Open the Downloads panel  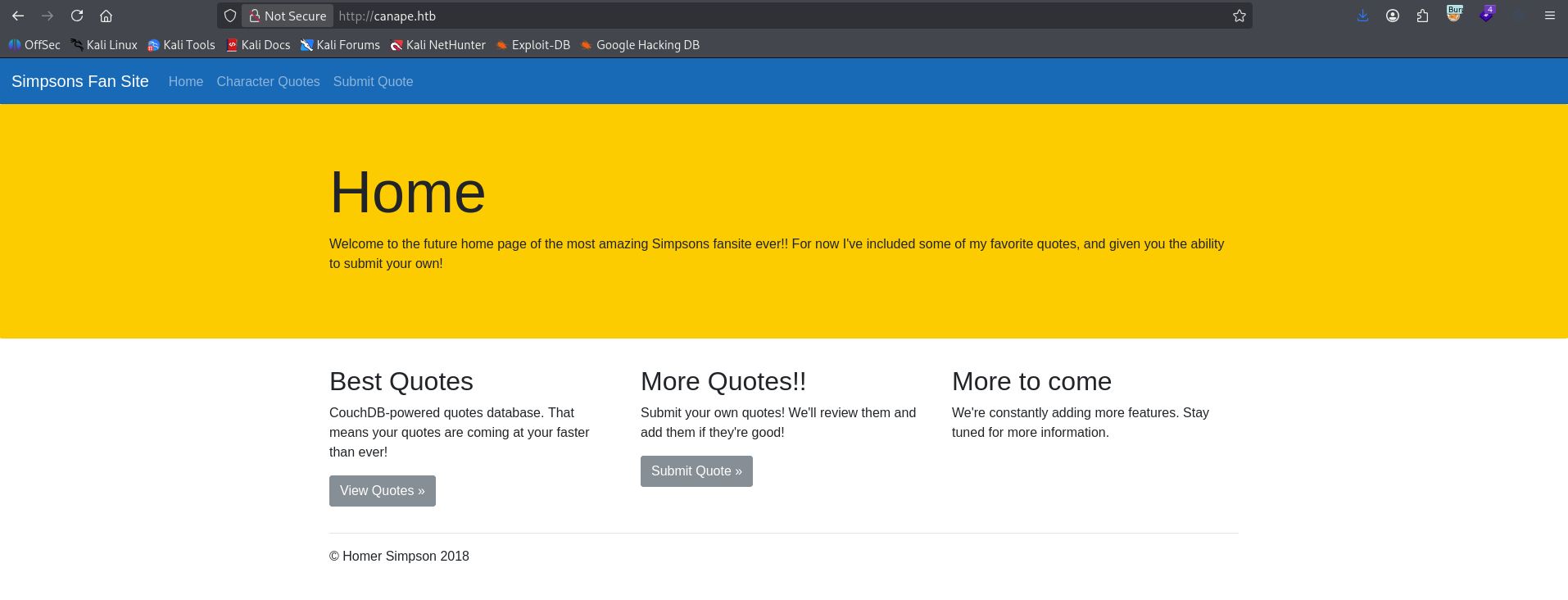tap(1363, 16)
